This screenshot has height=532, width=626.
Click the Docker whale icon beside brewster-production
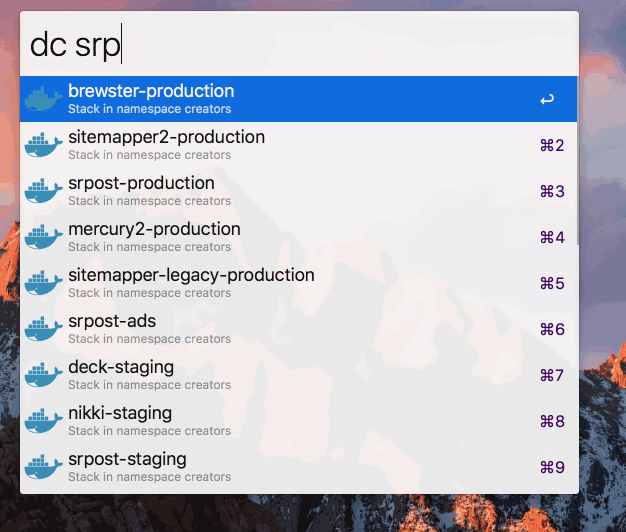[x=43, y=99]
